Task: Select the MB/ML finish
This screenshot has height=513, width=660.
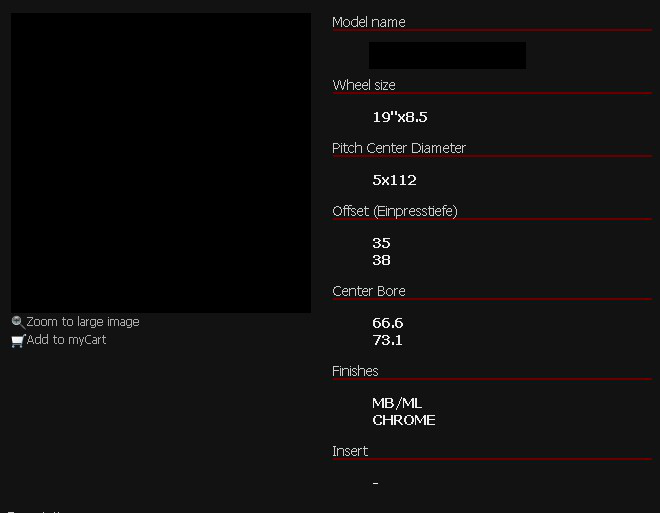Action: (x=397, y=403)
